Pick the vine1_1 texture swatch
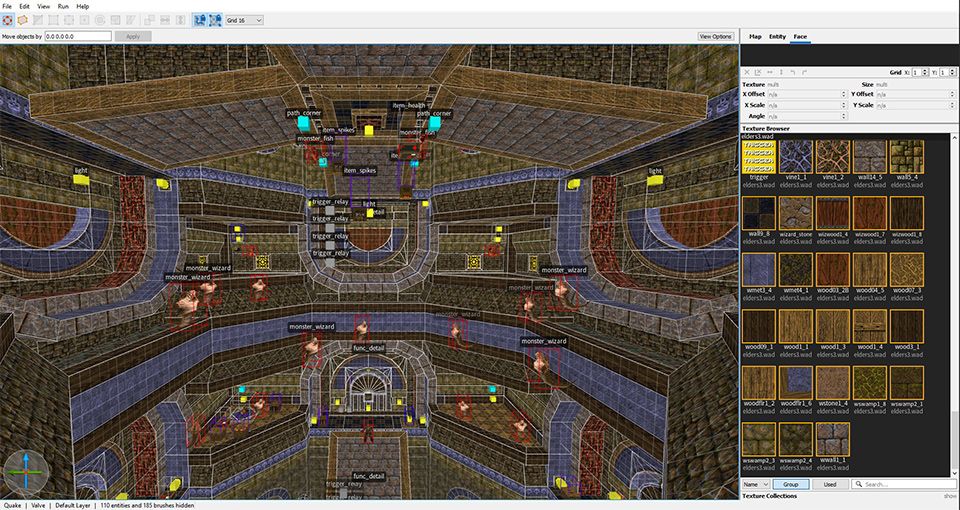The height and width of the screenshot is (510, 960). tap(796, 157)
